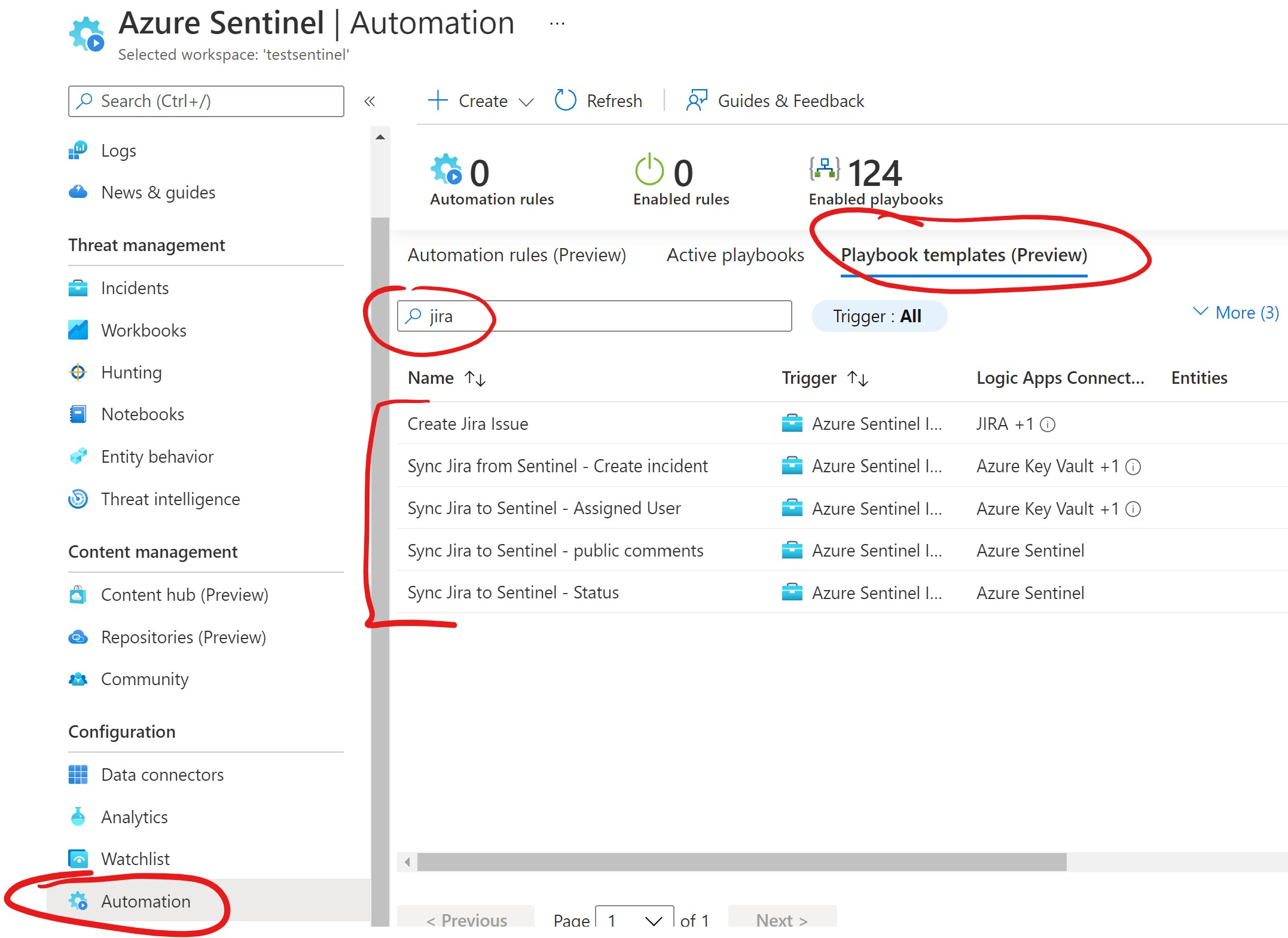Viewport: 1288px width, 938px height.
Task: Open Content hub (Preview) icon
Action: [x=78, y=594]
